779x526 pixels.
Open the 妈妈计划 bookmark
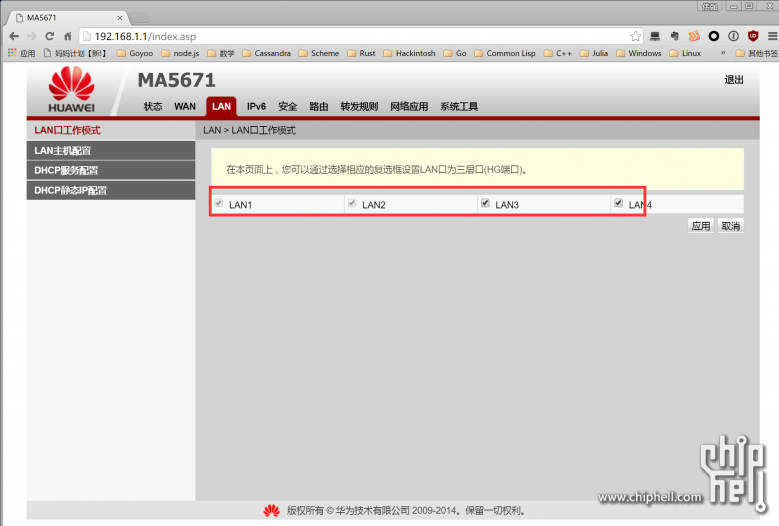click(x=76, y=53)
